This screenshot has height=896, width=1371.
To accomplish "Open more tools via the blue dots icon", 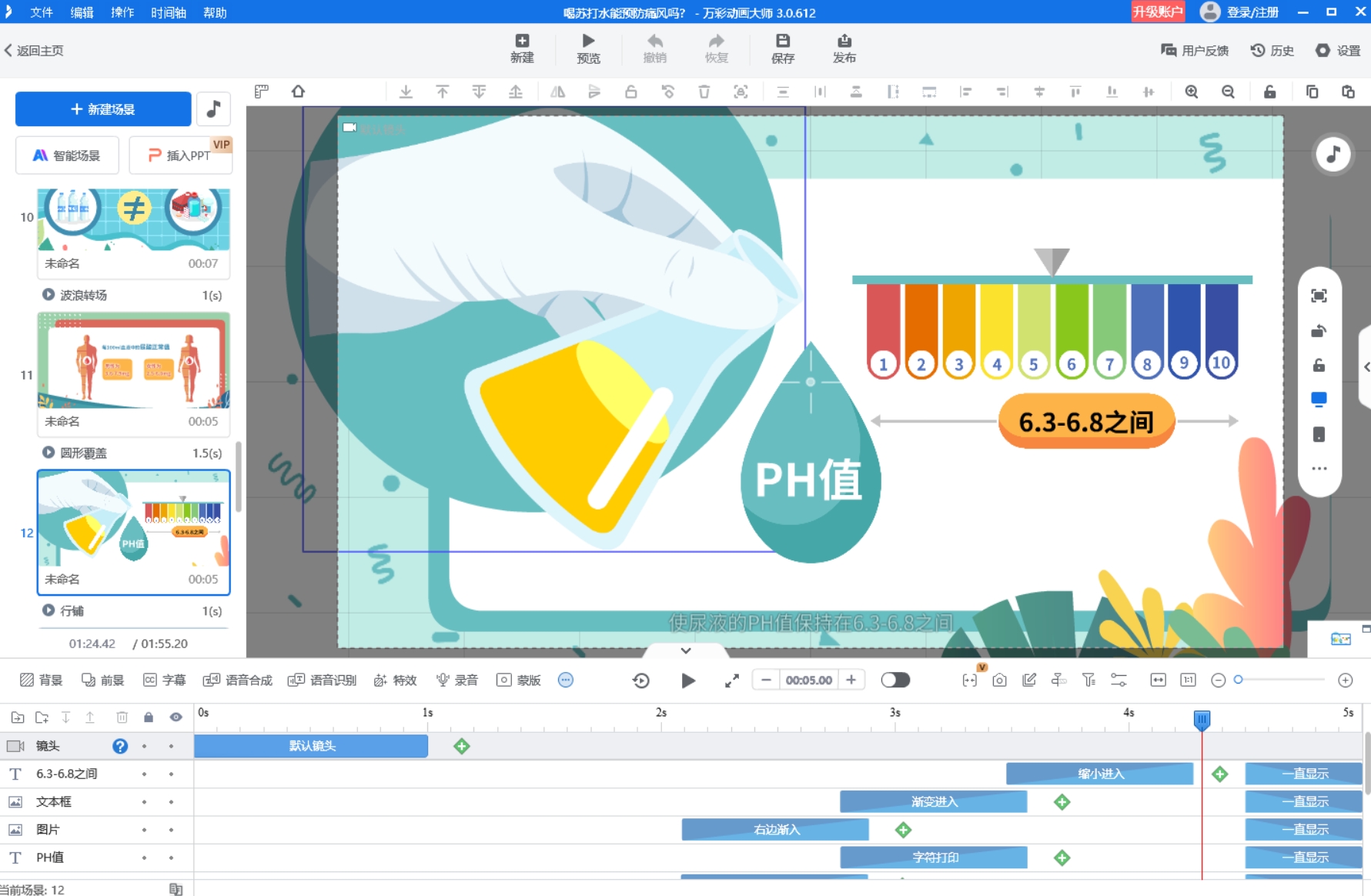I will [566, 680].
